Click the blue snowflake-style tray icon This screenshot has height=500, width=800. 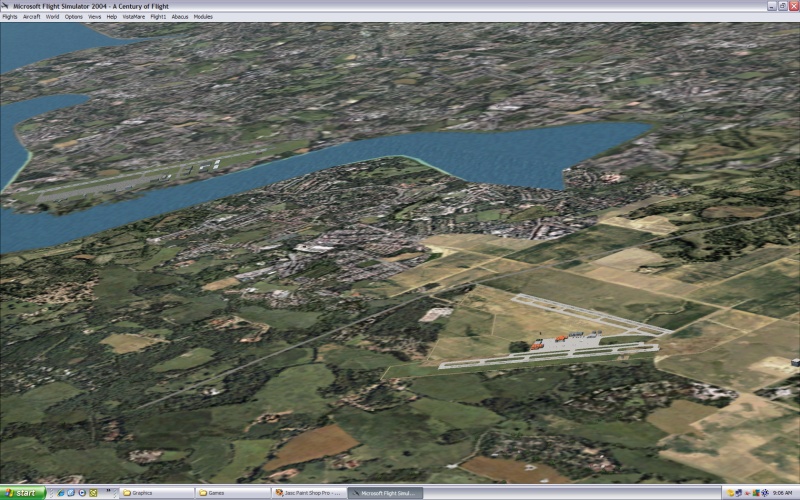765,493
